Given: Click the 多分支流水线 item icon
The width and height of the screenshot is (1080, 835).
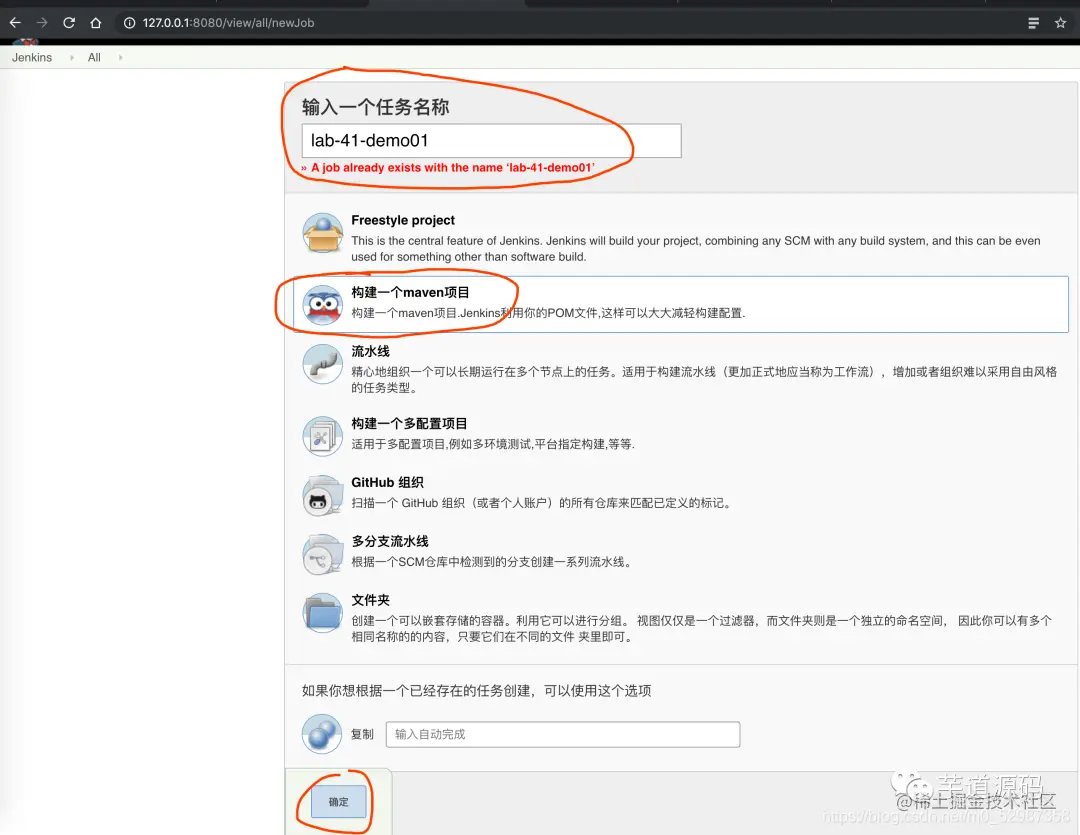Looking at the screenshot, I should [x=322, y=553].
